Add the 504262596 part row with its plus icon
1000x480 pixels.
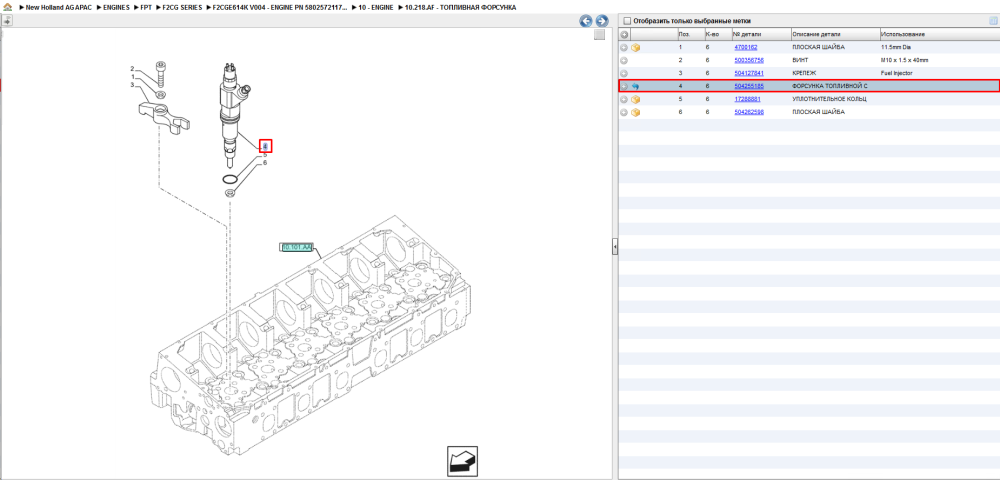(624, 112)
